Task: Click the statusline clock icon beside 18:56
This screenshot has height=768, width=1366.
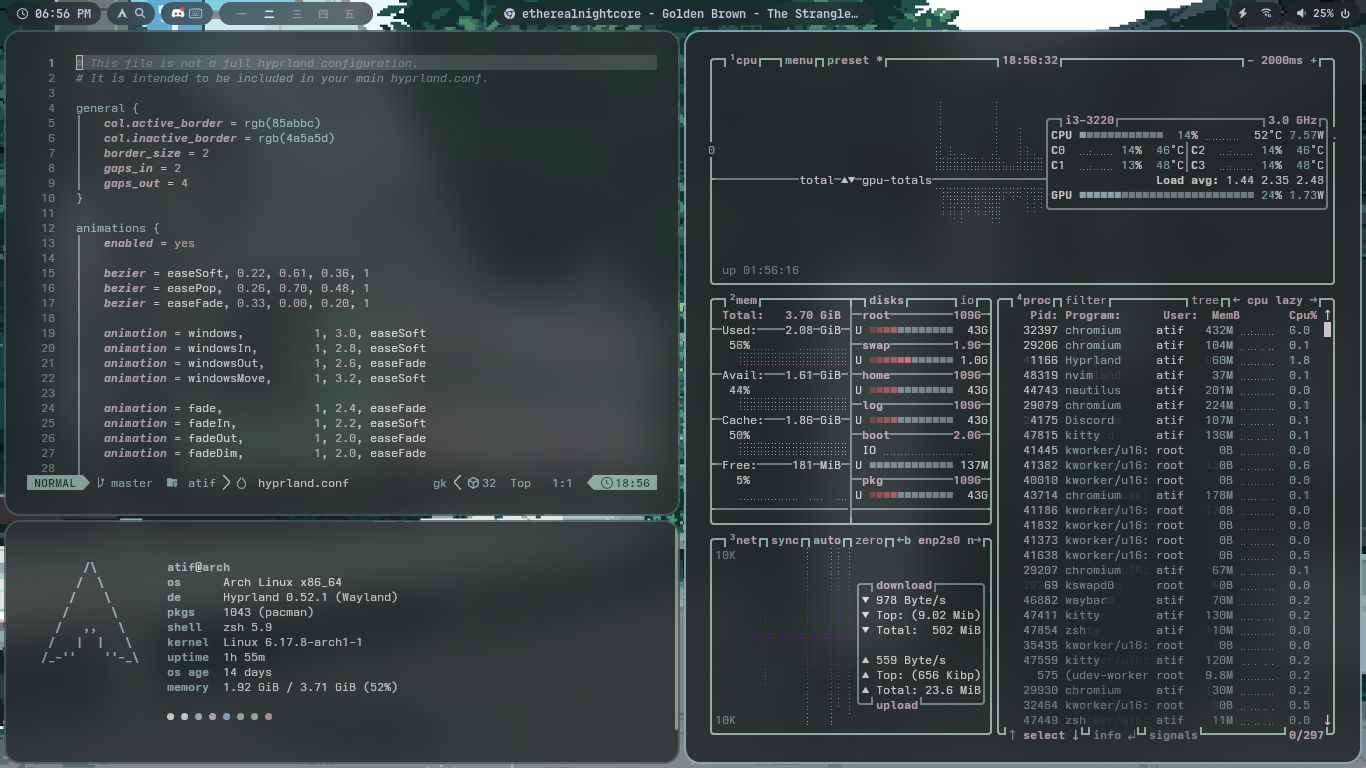Action: click(x=607, y=483)
